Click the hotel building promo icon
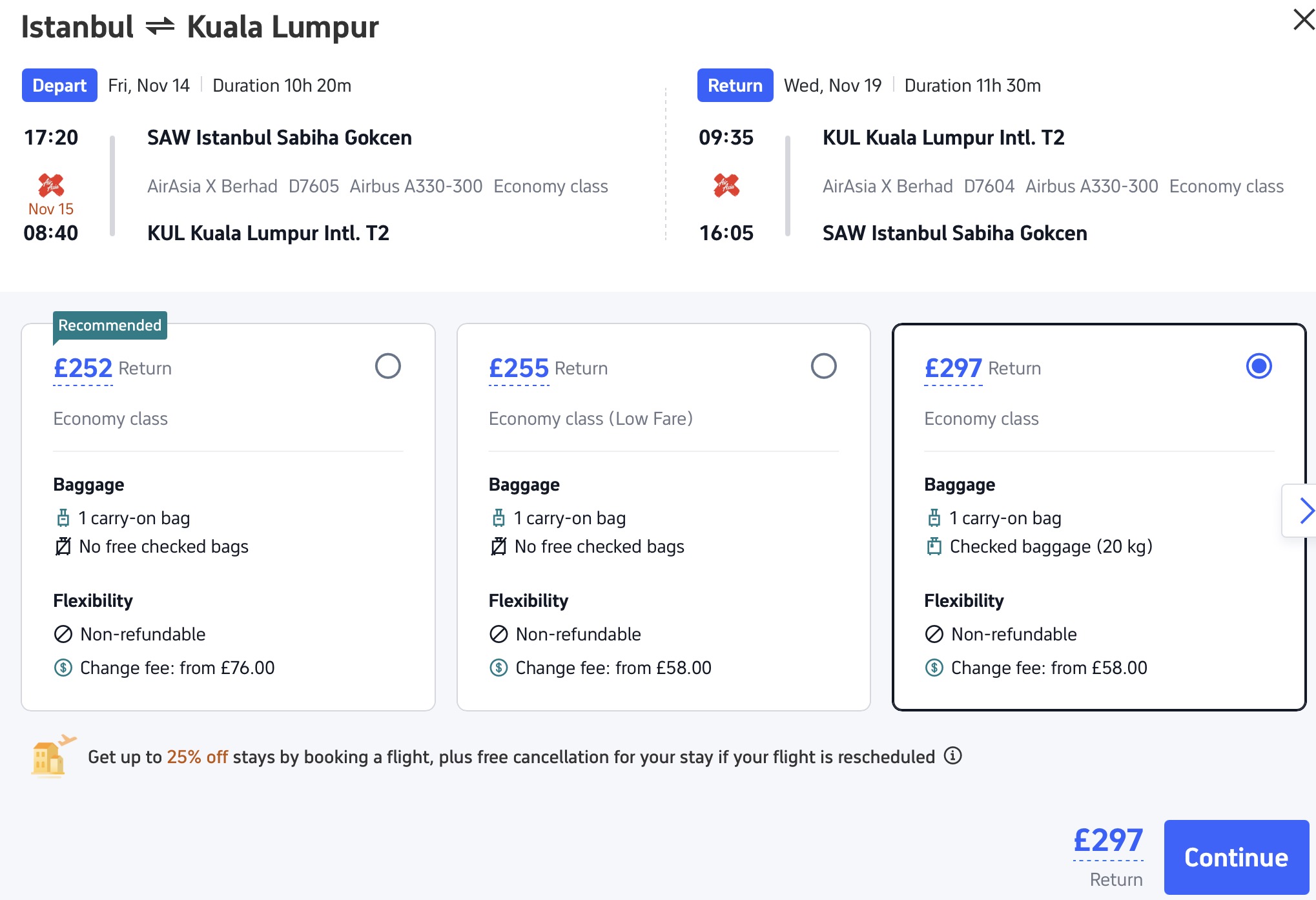Image resolution: width=1316 pixels, height=900 pixels. pos(52,755)
